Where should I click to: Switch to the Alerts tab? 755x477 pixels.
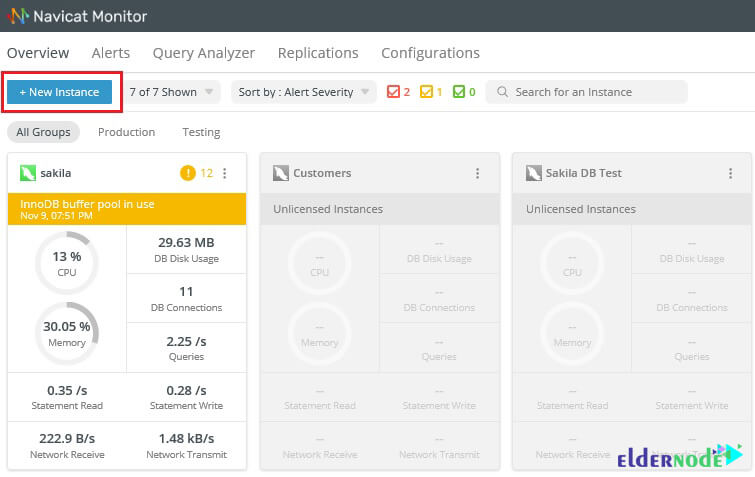point(111,53)
